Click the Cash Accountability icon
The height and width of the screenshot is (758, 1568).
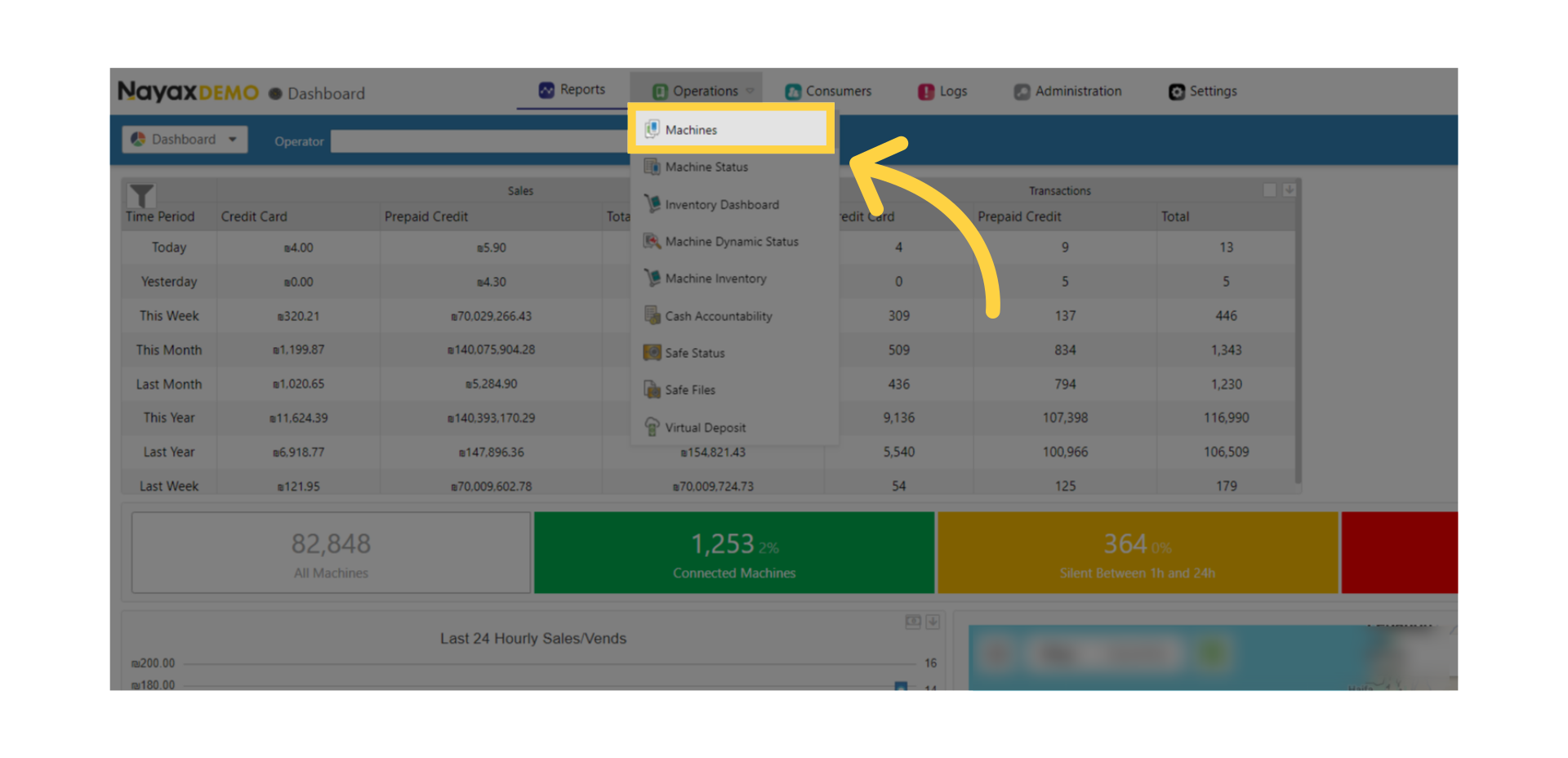click(x=652, y=315)
